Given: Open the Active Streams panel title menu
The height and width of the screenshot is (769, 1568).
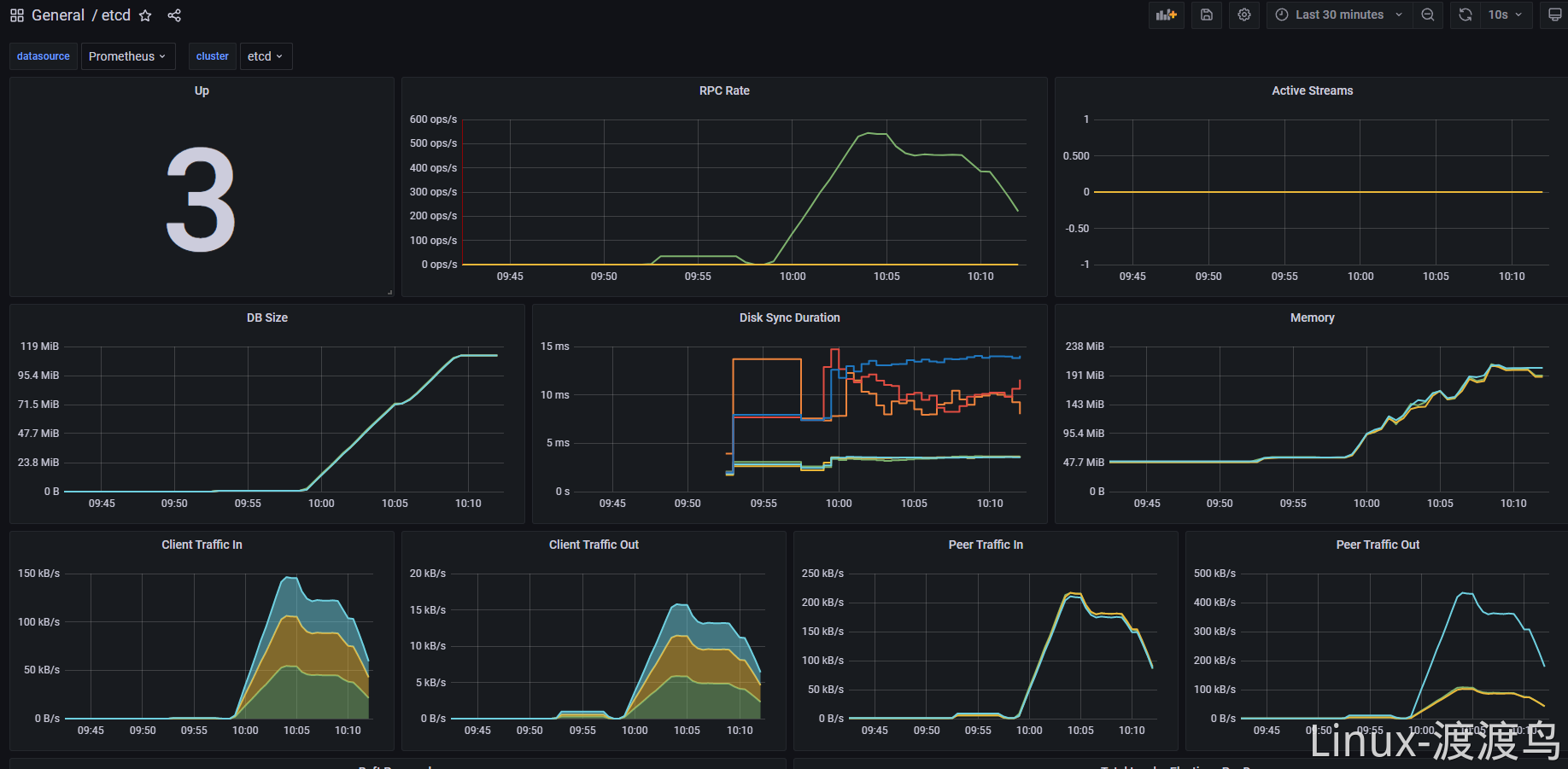Looking at the screenshot, I should tap(1312, 90).
